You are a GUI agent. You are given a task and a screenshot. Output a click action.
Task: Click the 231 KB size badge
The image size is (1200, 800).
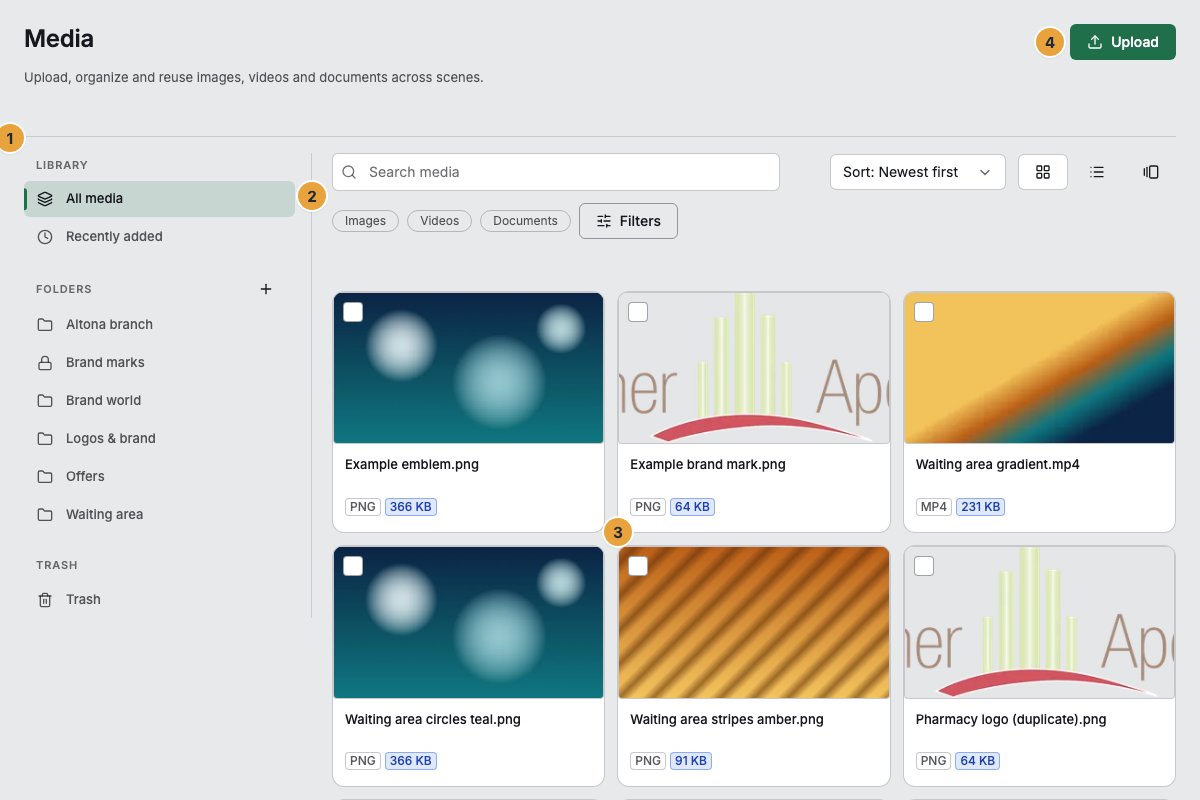click(980, 507)
